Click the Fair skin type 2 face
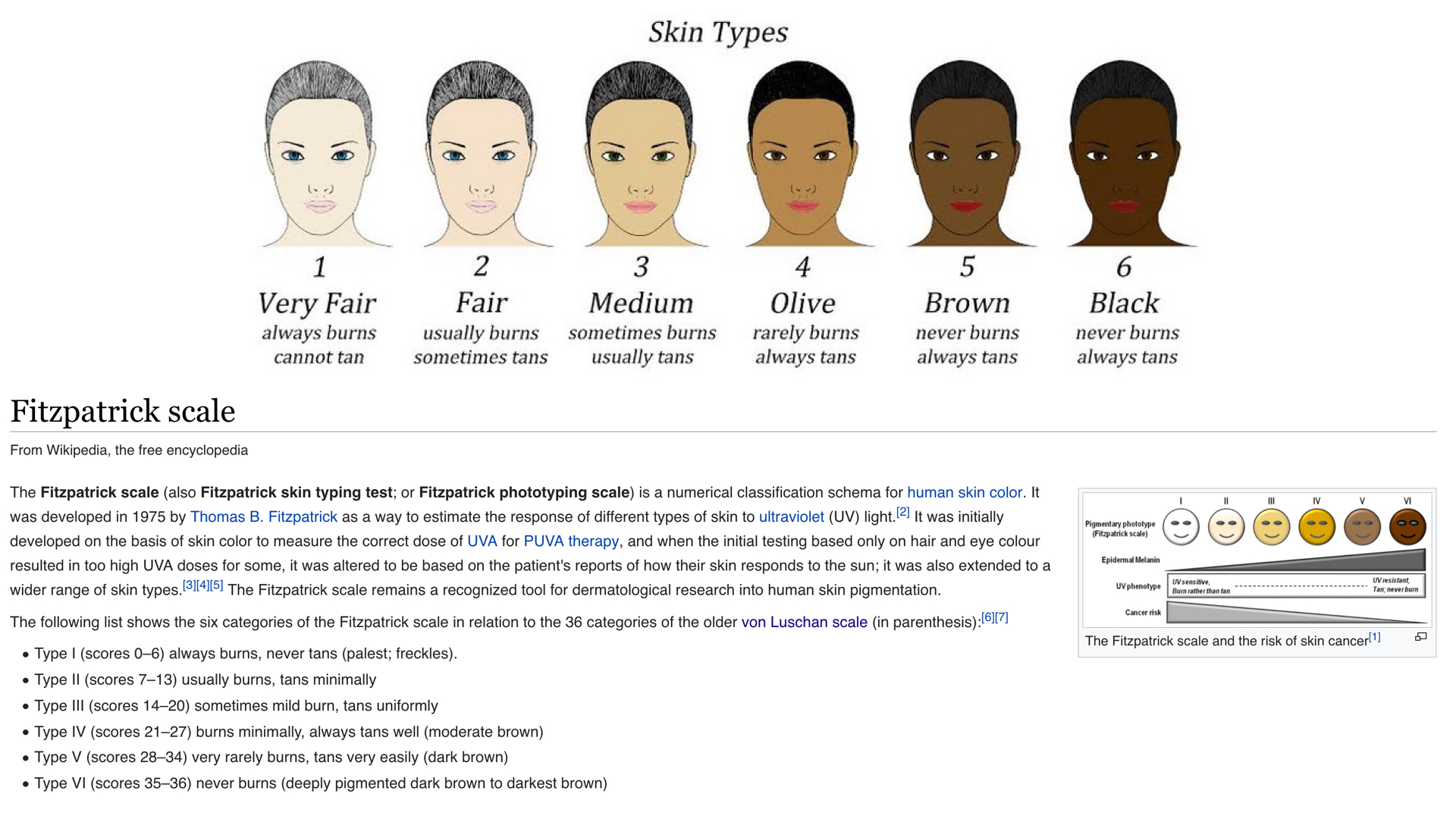This screenshot has width=1456, height=819. coord(481,154)
